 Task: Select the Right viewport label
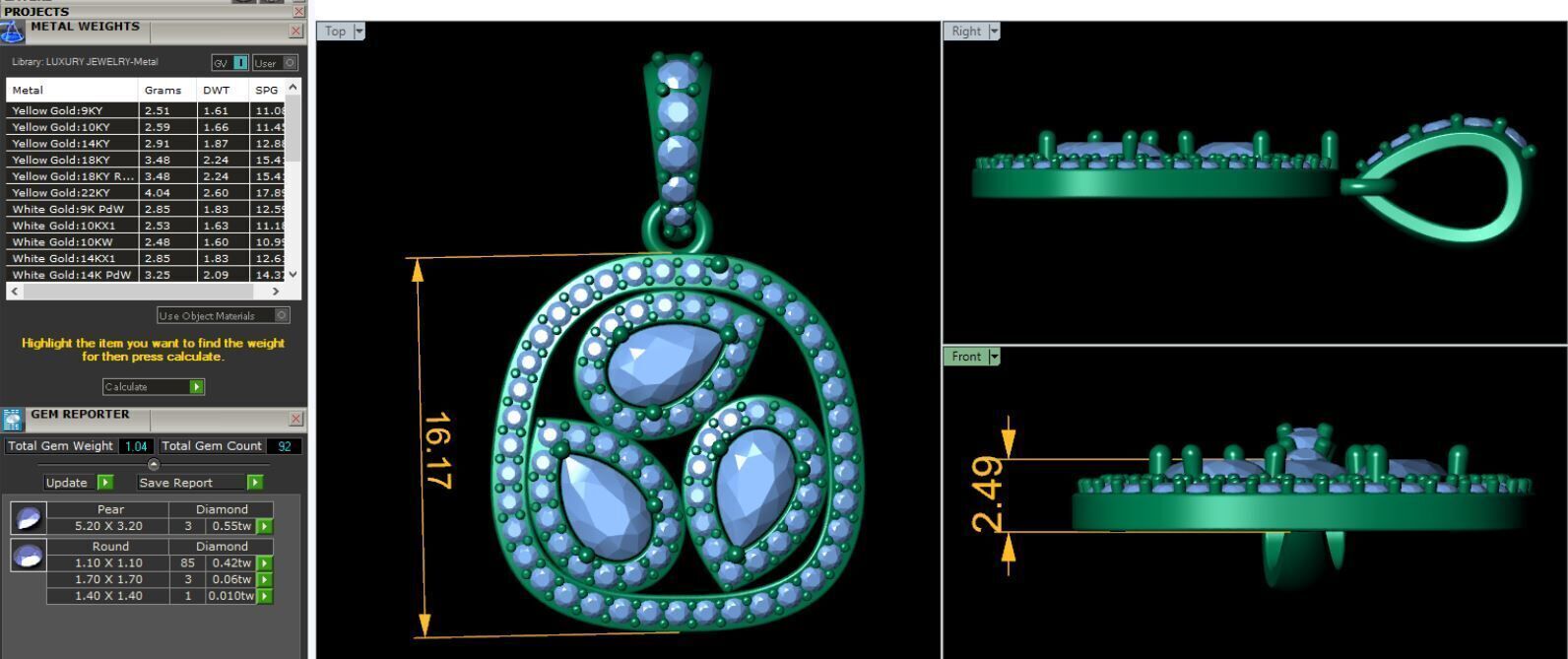966,32
